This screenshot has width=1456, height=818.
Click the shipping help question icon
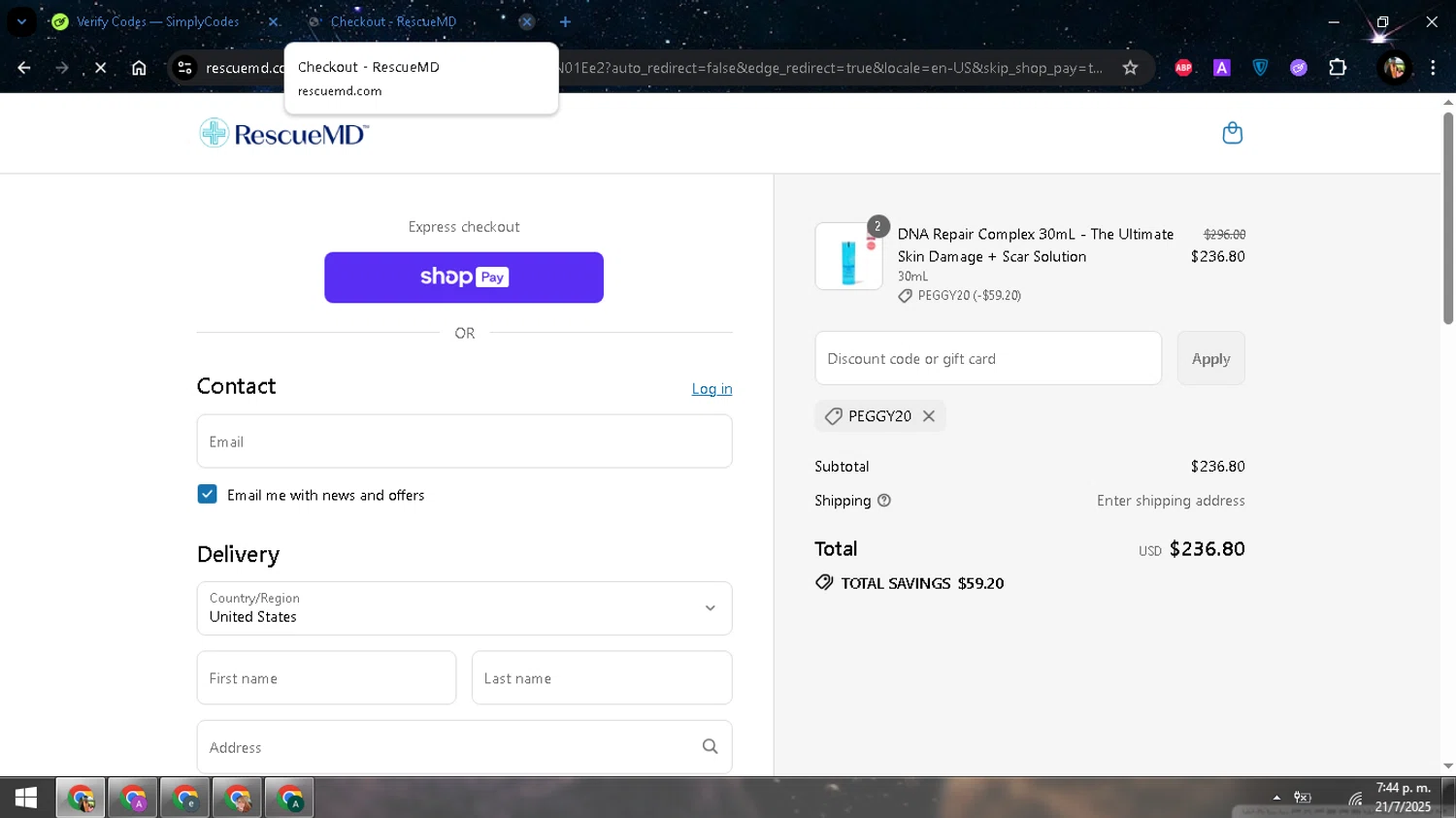[x=883, y=501]
